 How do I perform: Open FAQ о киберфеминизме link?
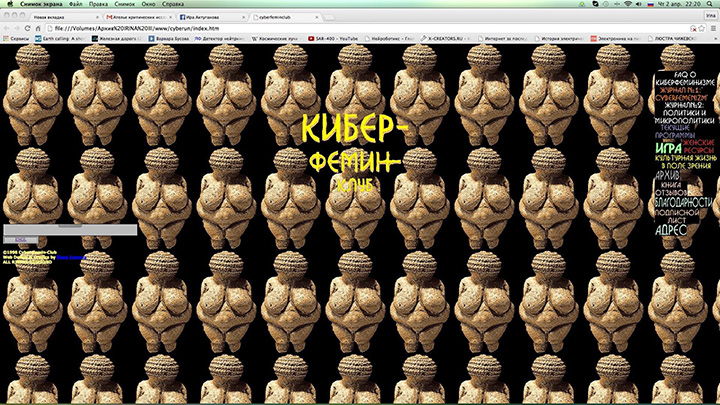[685, 79]
